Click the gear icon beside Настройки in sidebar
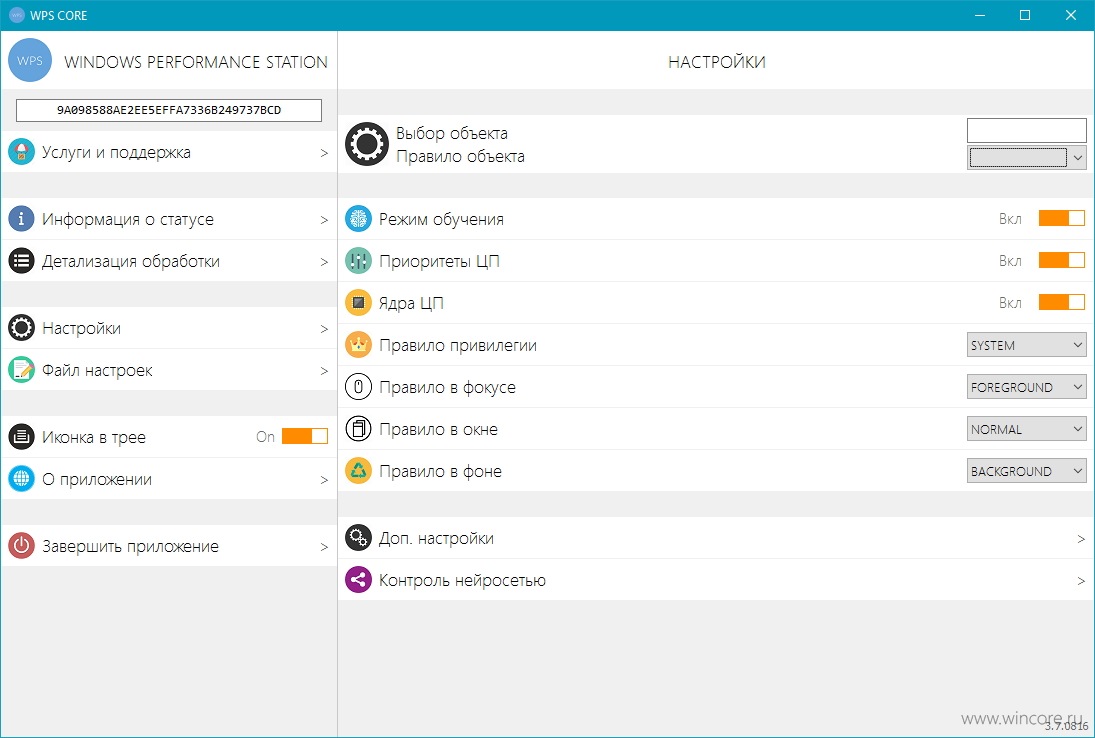1095x738 pixels. [x=22, y=328]
